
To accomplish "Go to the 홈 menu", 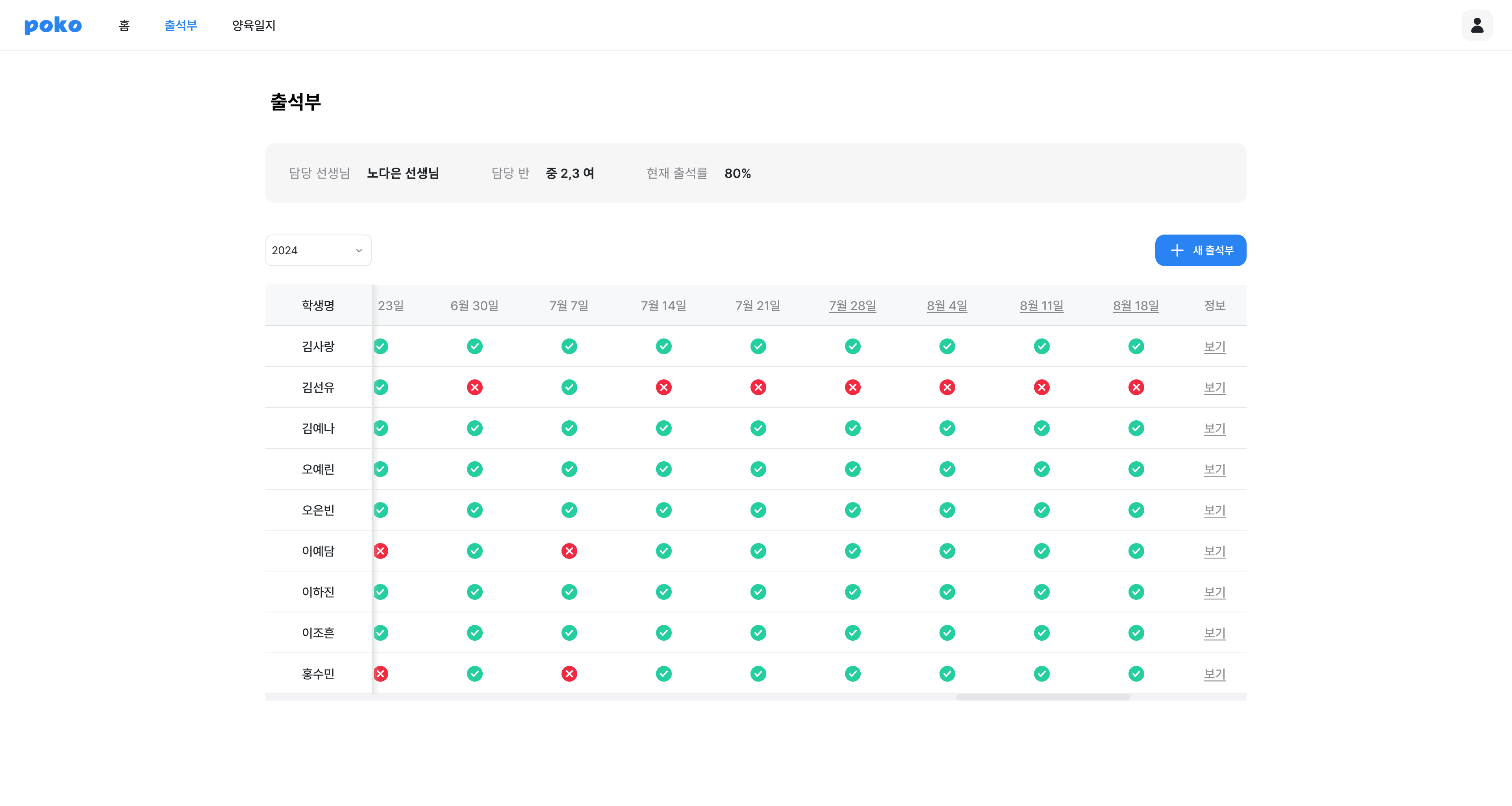I will [124, 25].
